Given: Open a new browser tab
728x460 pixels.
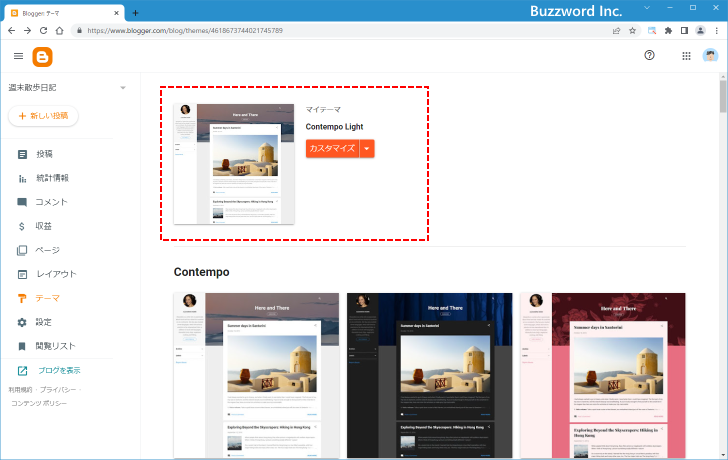Looking at the screenshot, I should pyautogui.click(x=135, y=13).
